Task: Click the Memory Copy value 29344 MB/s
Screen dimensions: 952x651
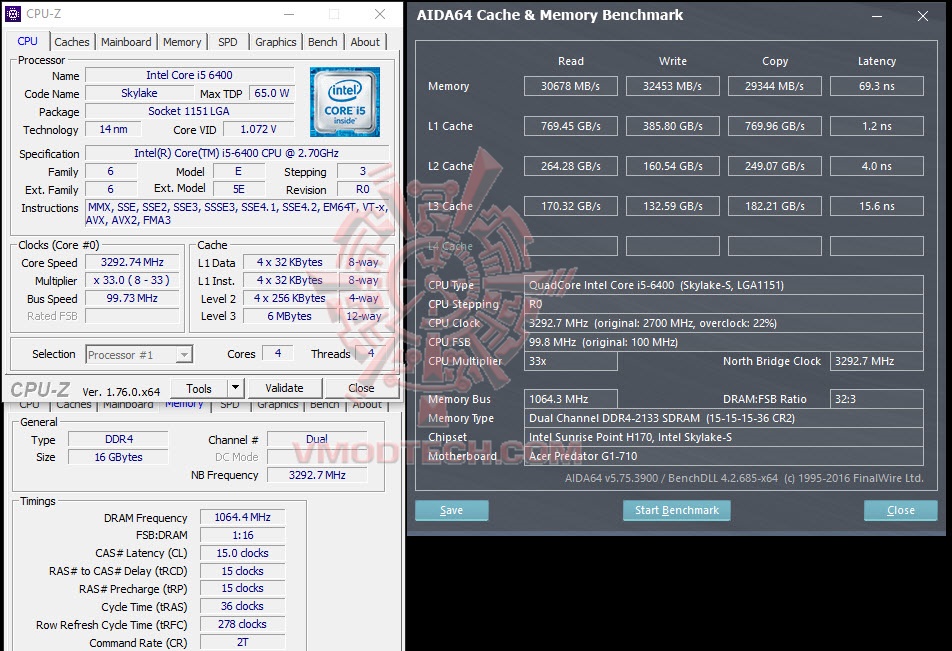Action: 775,86
